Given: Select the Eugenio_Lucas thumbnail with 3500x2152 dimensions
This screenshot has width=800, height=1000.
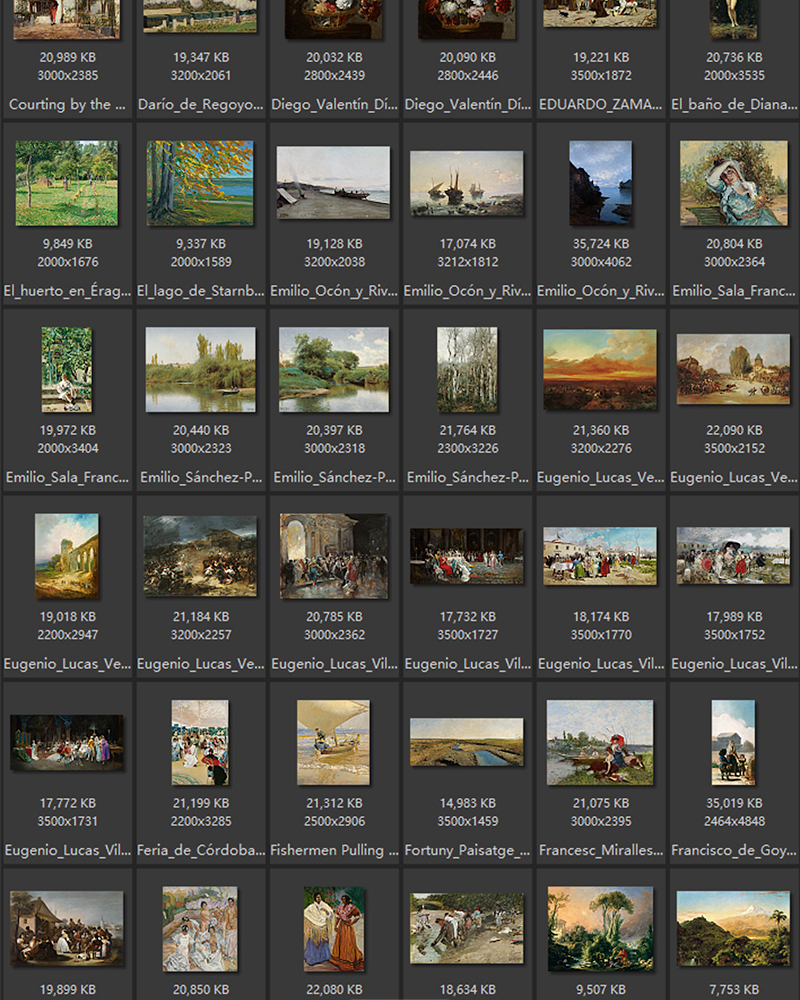Looking at the screenshot, I should coord(733,369).
